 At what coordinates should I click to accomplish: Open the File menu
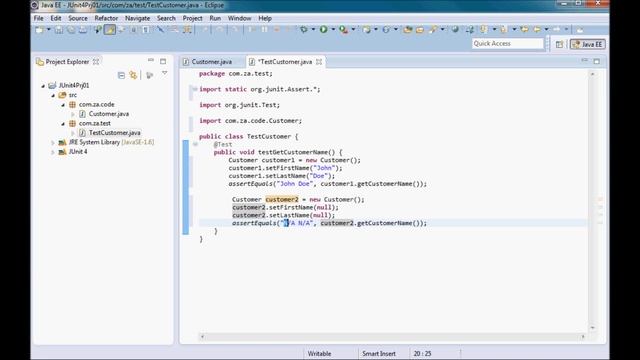(38, 18)
